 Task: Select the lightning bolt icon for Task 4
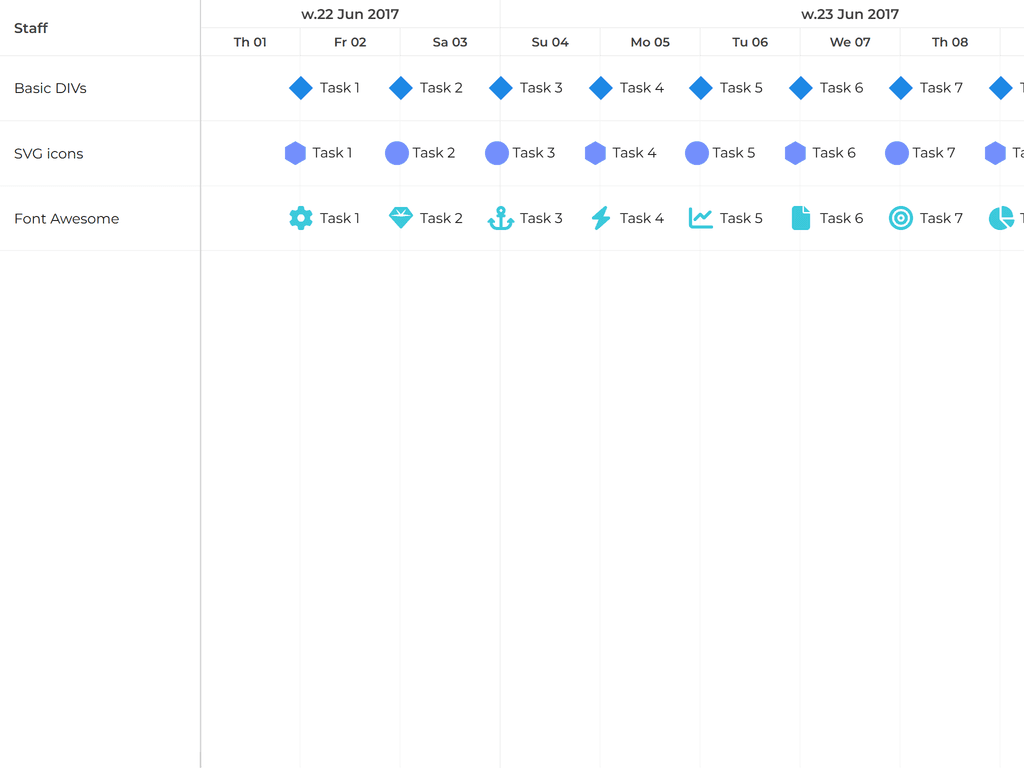601,218
